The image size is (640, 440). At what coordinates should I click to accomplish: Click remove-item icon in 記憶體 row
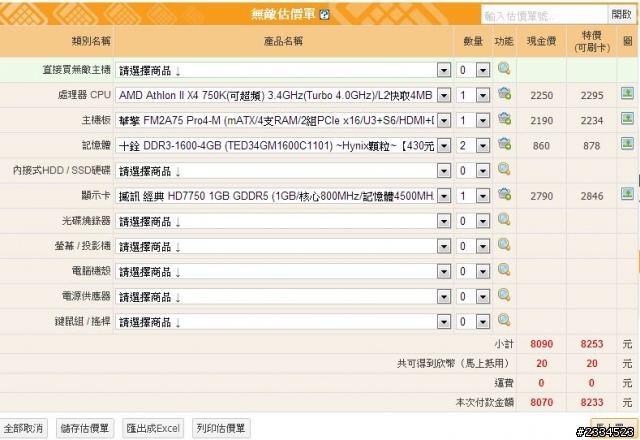coord(504,144)
